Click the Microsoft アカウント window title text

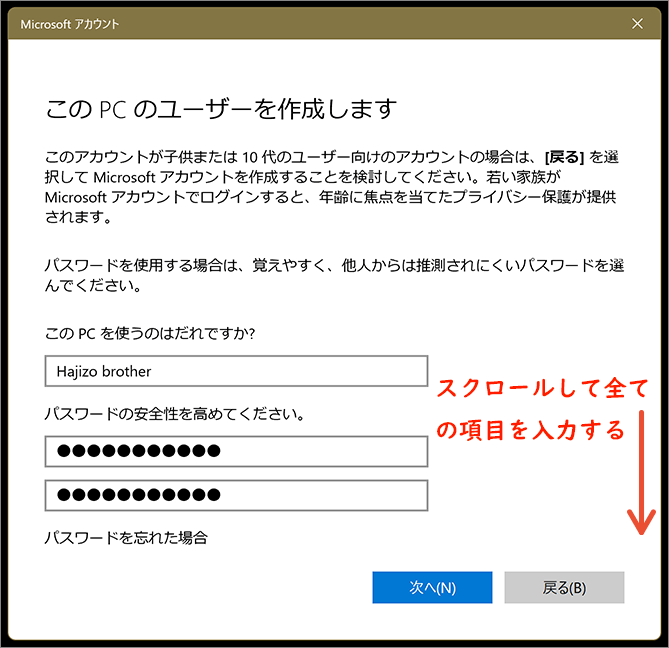click(x=70, y=24)
